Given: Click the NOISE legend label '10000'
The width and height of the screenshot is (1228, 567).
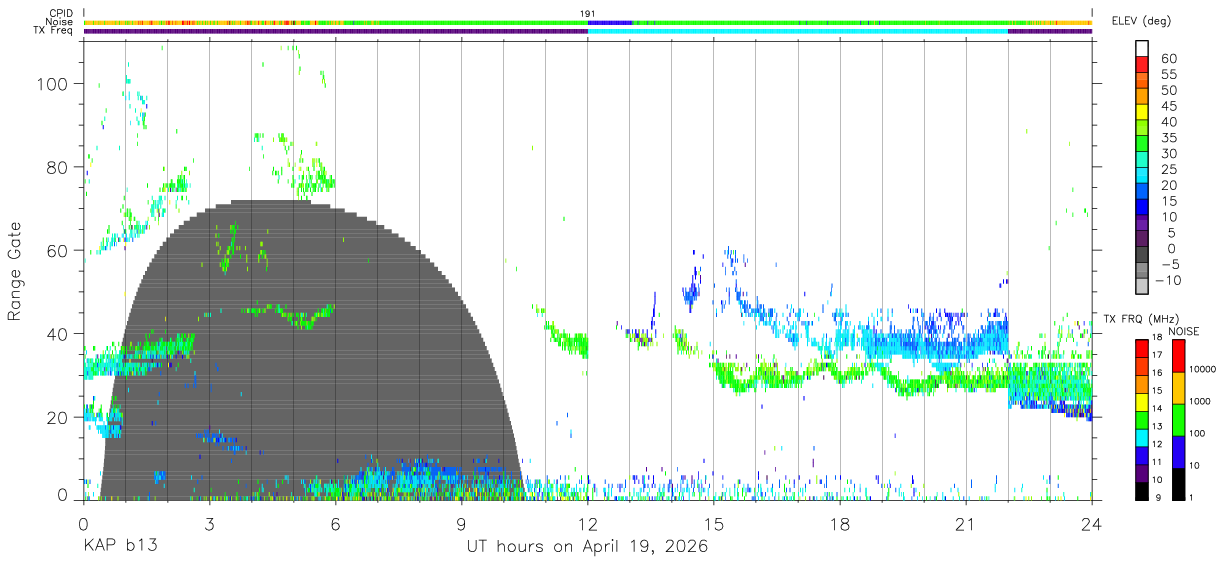Looking at the screenshot, I should (1201, 370).
